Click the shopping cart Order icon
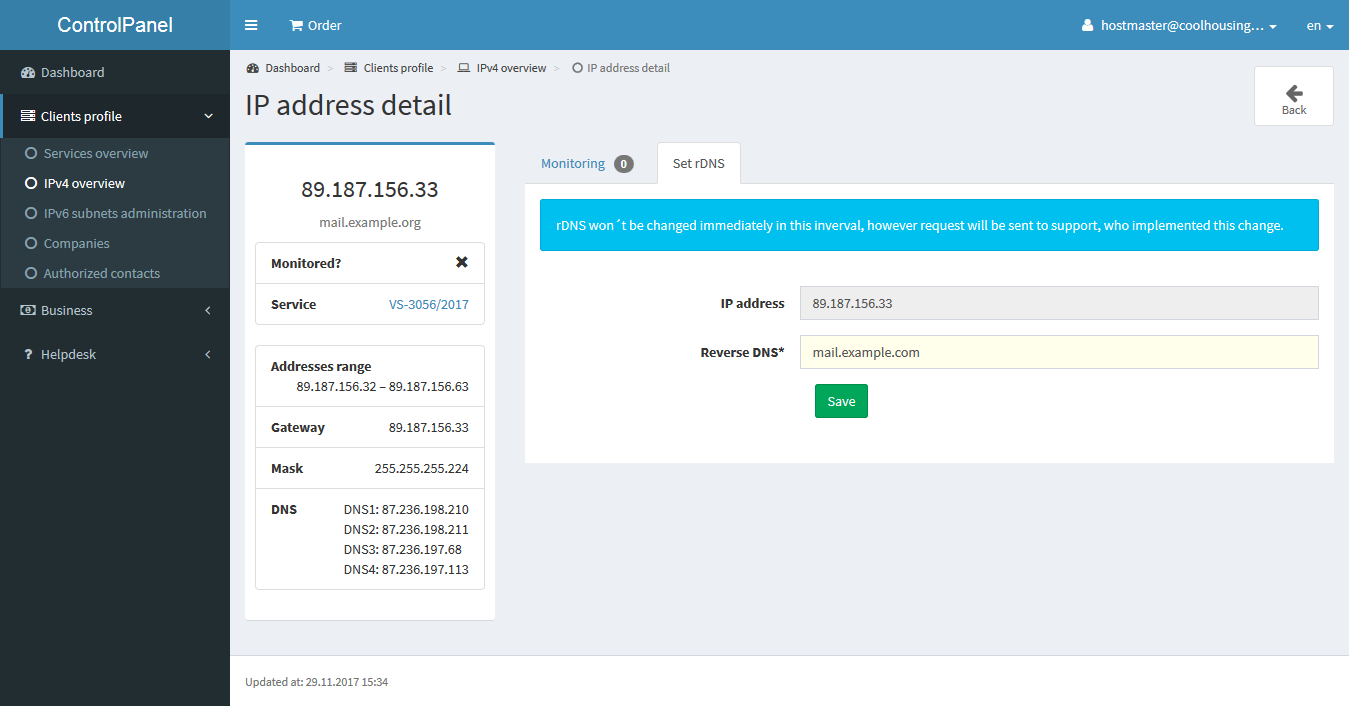Screen dimensions: 1349x706 tap(296, 25)
